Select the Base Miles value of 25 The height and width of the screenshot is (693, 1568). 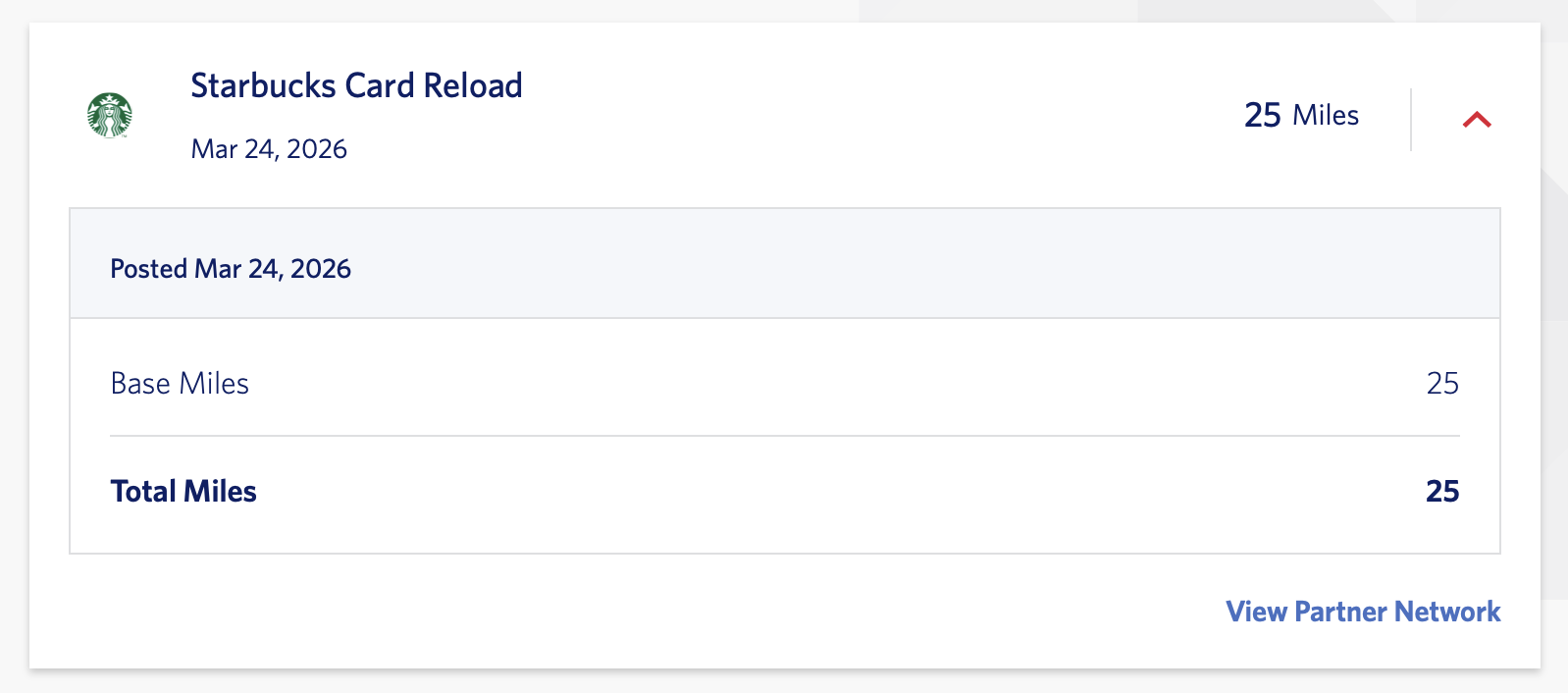pyautogui.click(x=1443, y=384)
